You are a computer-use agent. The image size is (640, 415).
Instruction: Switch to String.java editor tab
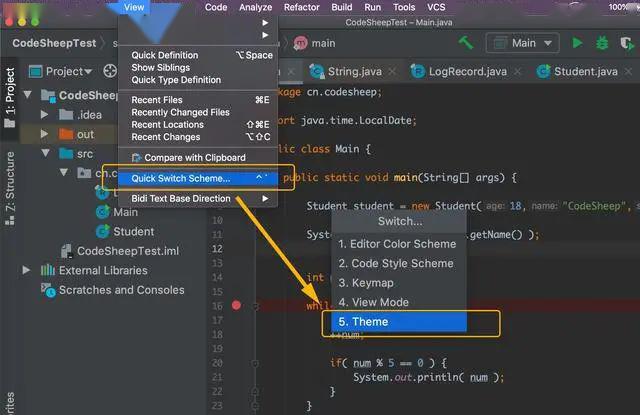(355, 71)
